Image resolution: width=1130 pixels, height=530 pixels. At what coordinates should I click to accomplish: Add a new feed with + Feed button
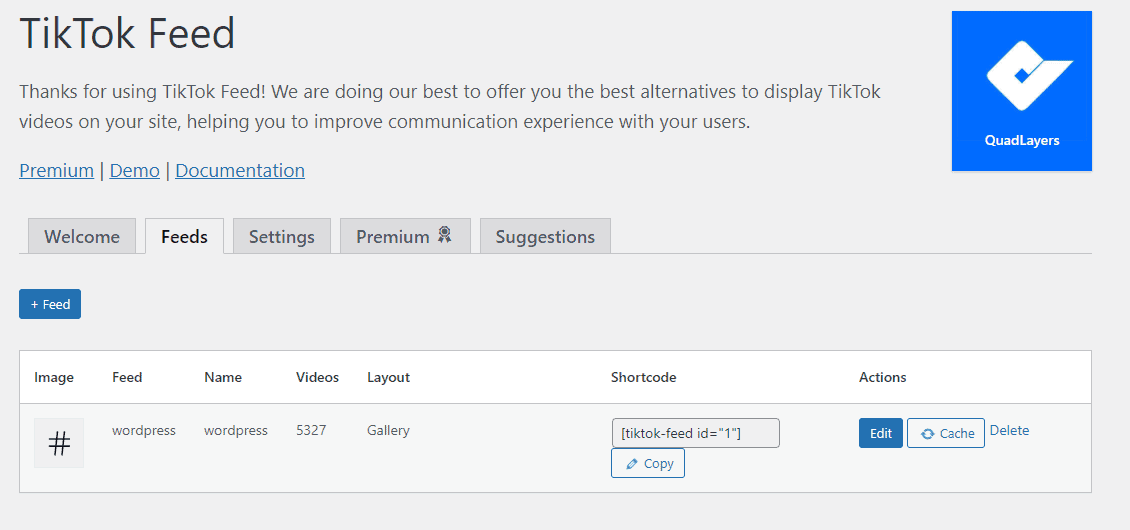[50, 304]
